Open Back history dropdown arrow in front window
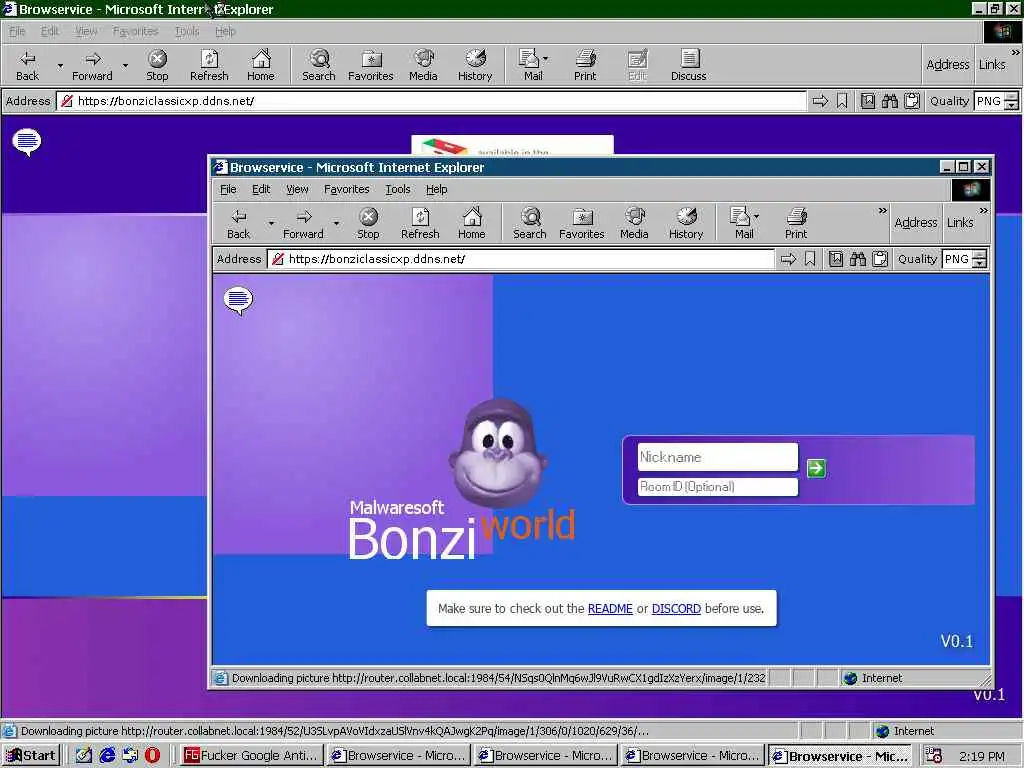This screenshot has height=768, width=1024. [x=271, y=223]
